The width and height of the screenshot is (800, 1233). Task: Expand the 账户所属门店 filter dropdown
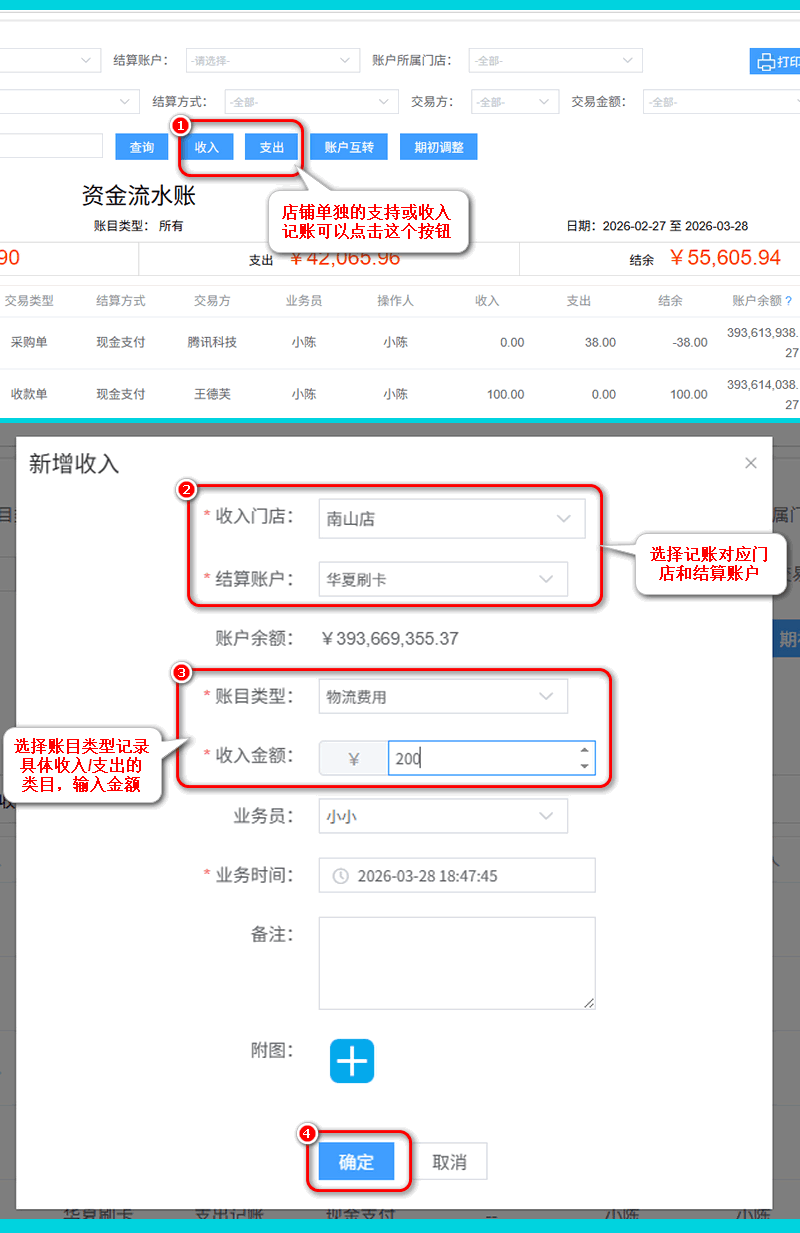[x=555, y=61]
